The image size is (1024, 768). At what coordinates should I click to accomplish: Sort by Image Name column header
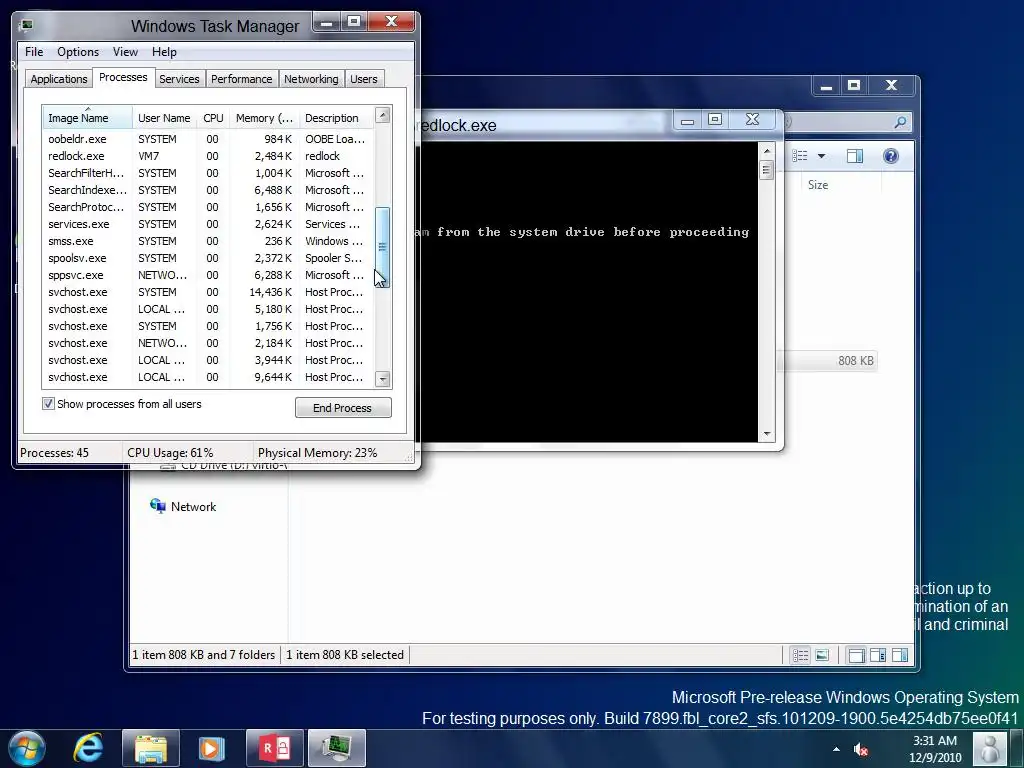(88, 118)
